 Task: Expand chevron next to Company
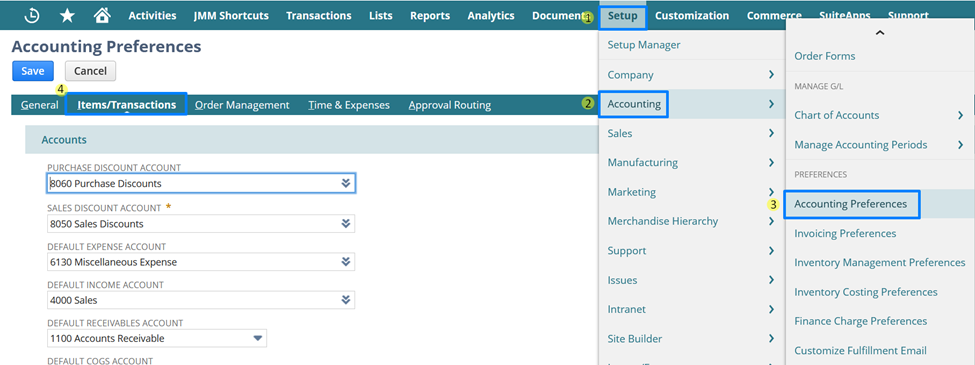(771, 75)
